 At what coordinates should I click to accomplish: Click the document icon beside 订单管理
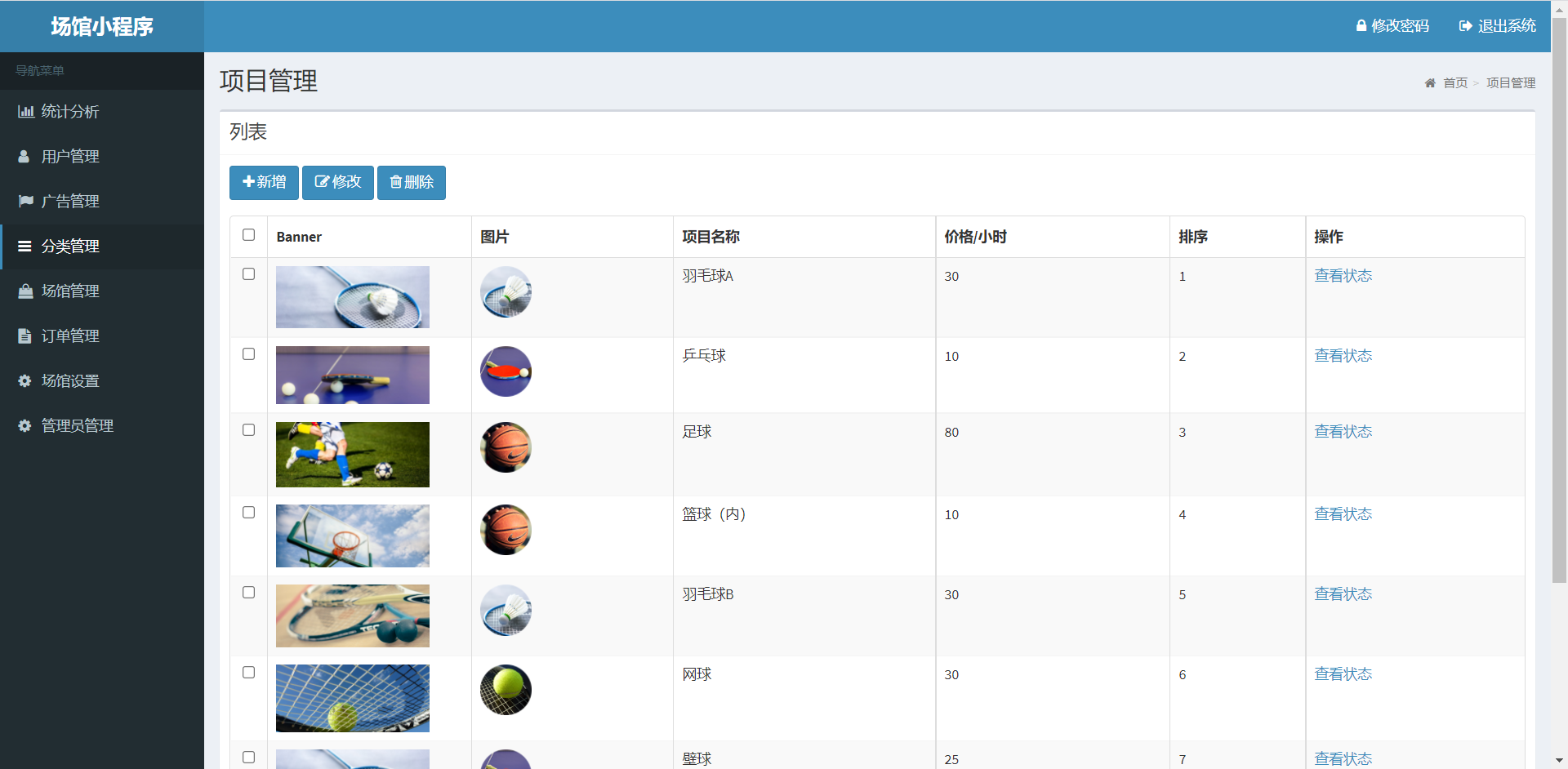coord(24,336)
